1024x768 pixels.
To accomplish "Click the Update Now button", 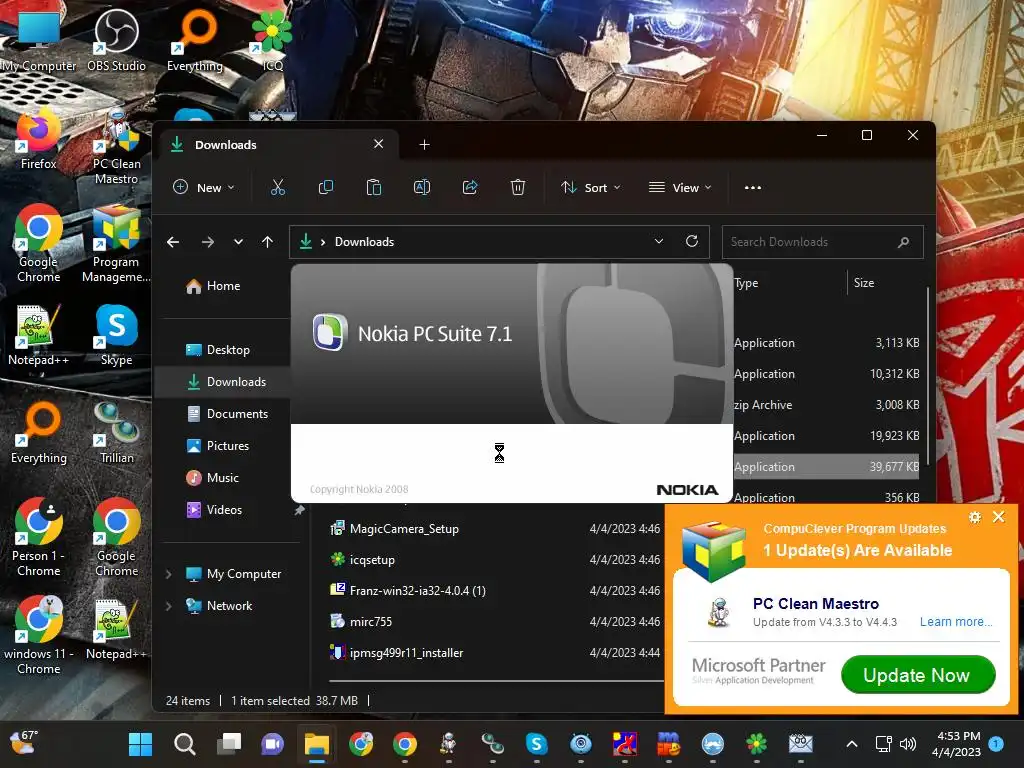I will (918, 675).
